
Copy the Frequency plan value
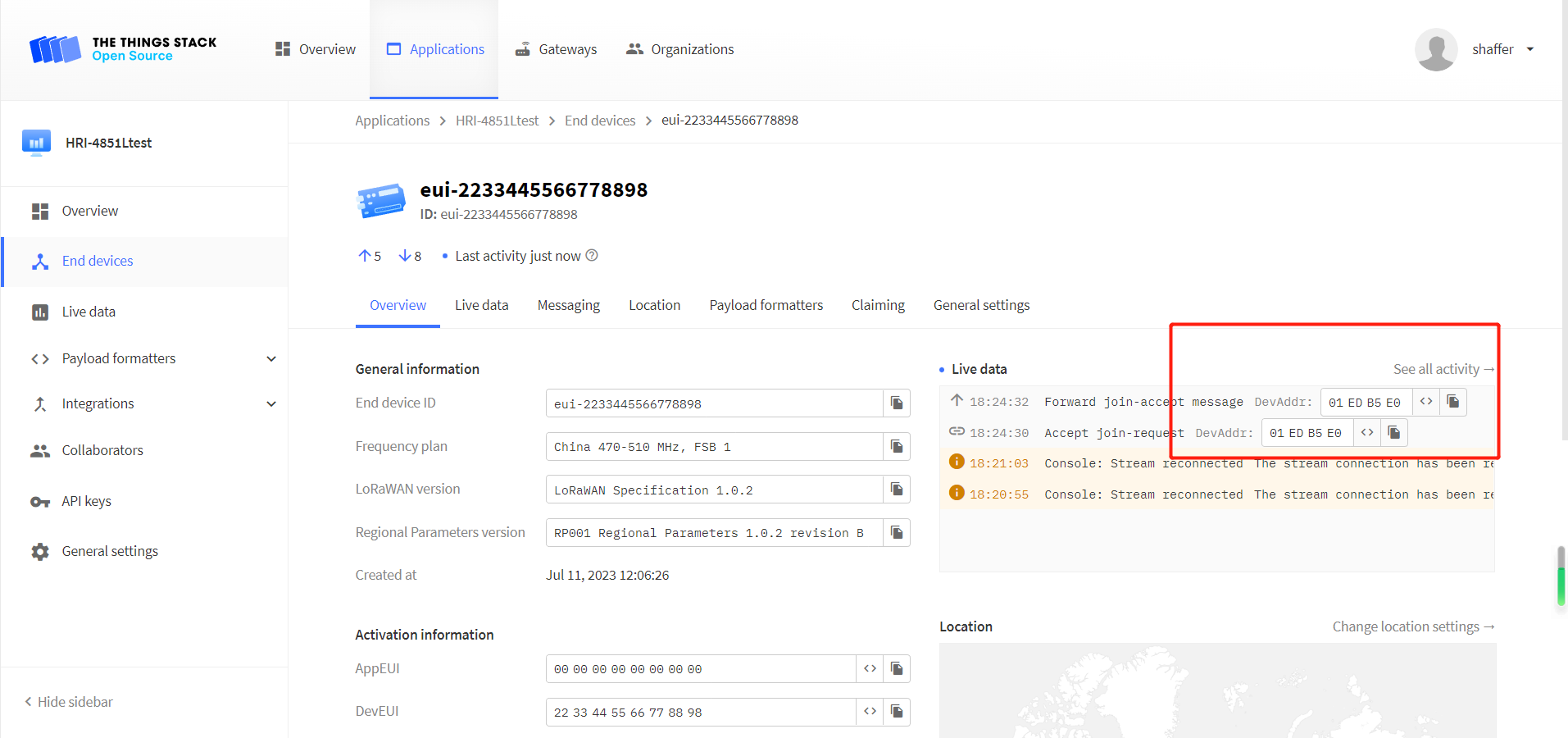click(x=897, y=447)
